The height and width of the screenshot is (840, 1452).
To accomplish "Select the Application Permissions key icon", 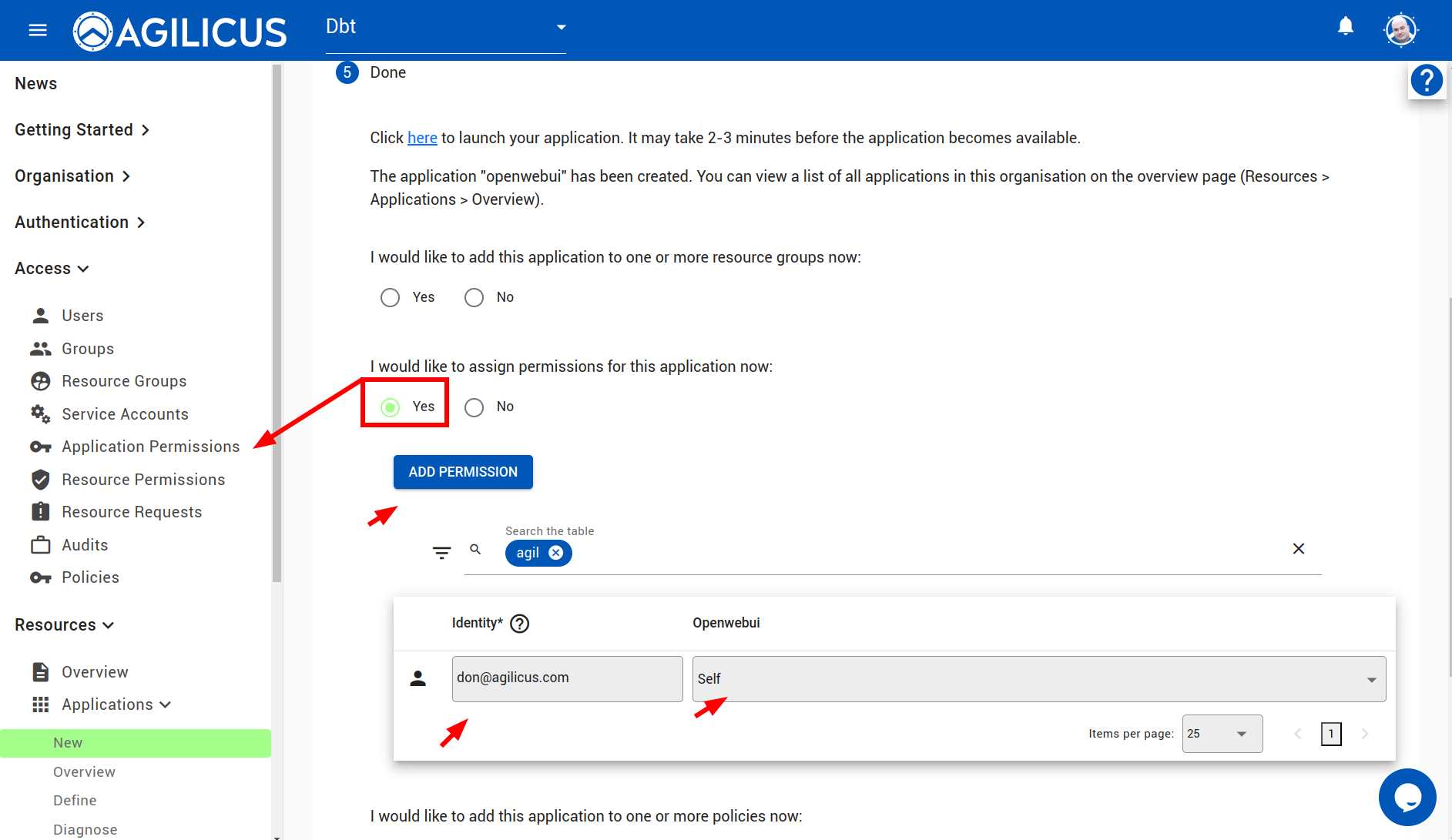I will [40, 447].
